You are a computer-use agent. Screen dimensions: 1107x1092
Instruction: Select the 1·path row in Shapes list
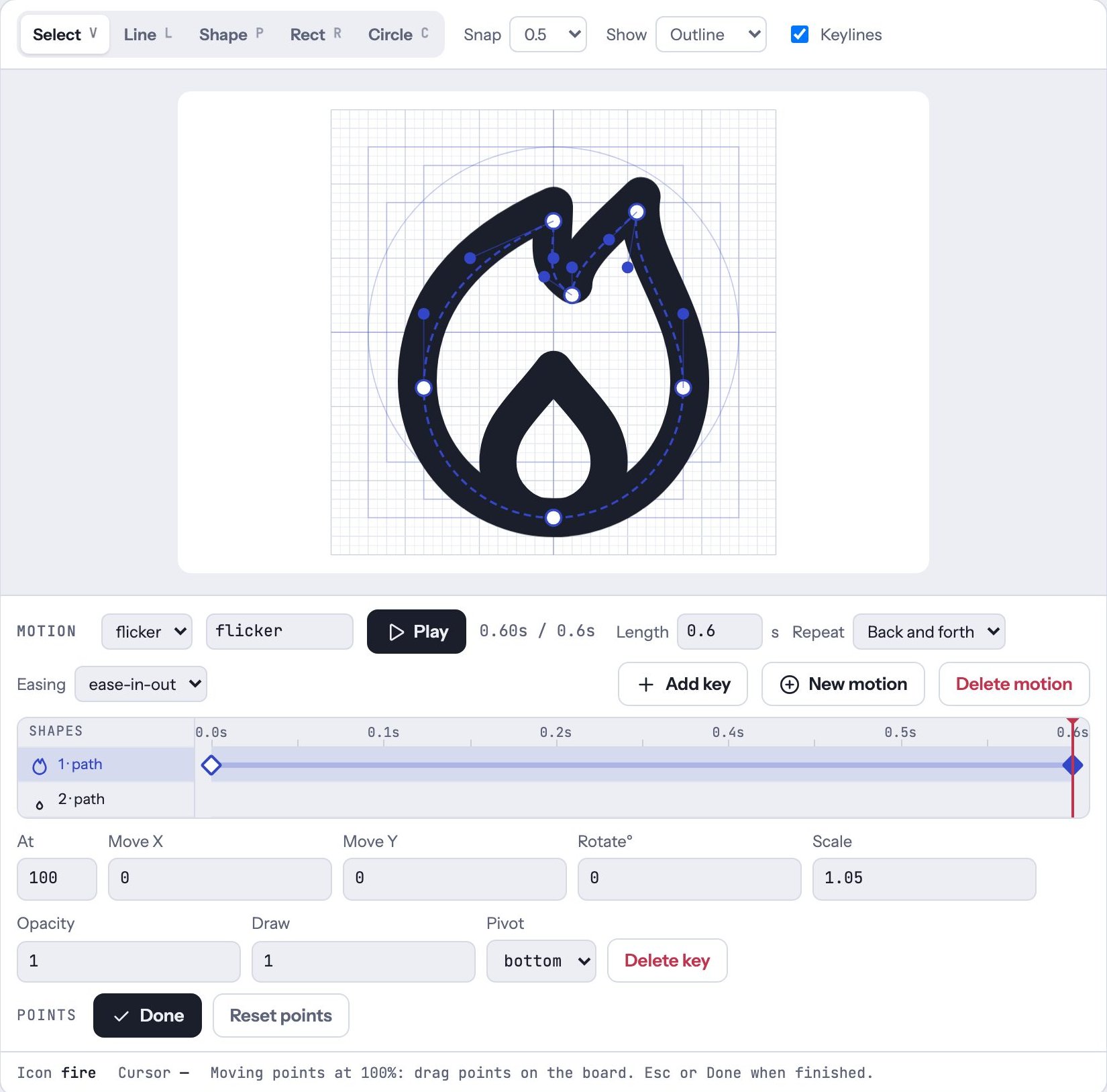pyautogui.click(x=106, y=764)
